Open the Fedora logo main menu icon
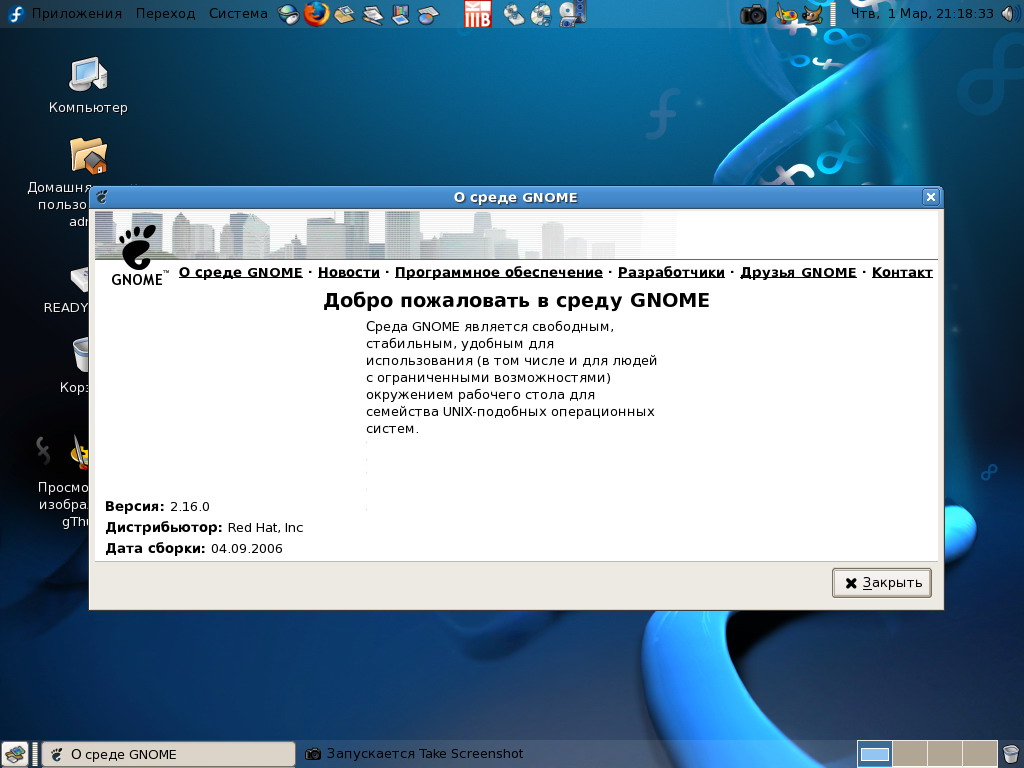The image size is (1024, 768). point(15,14)
